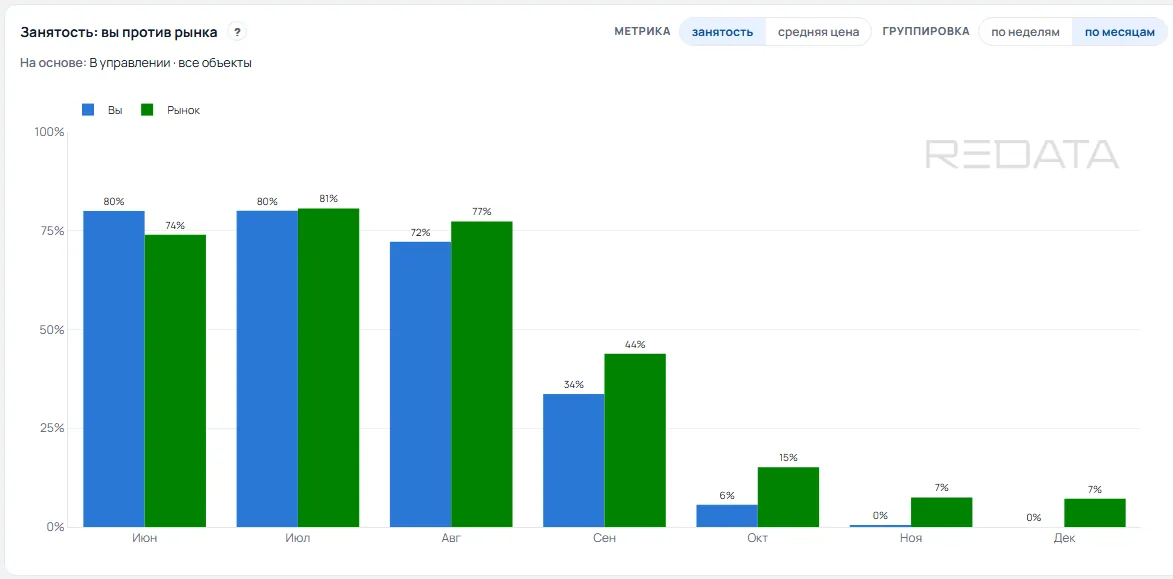Click the «Сен» axis label
This screenshot has height=579, width=1173.
point(604,539)
